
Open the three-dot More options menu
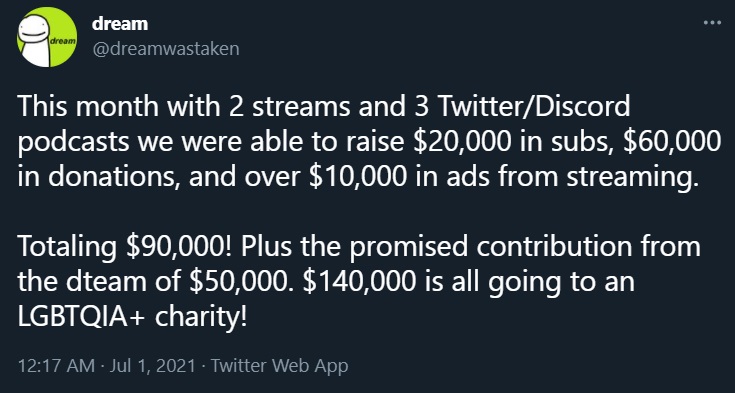712,23
